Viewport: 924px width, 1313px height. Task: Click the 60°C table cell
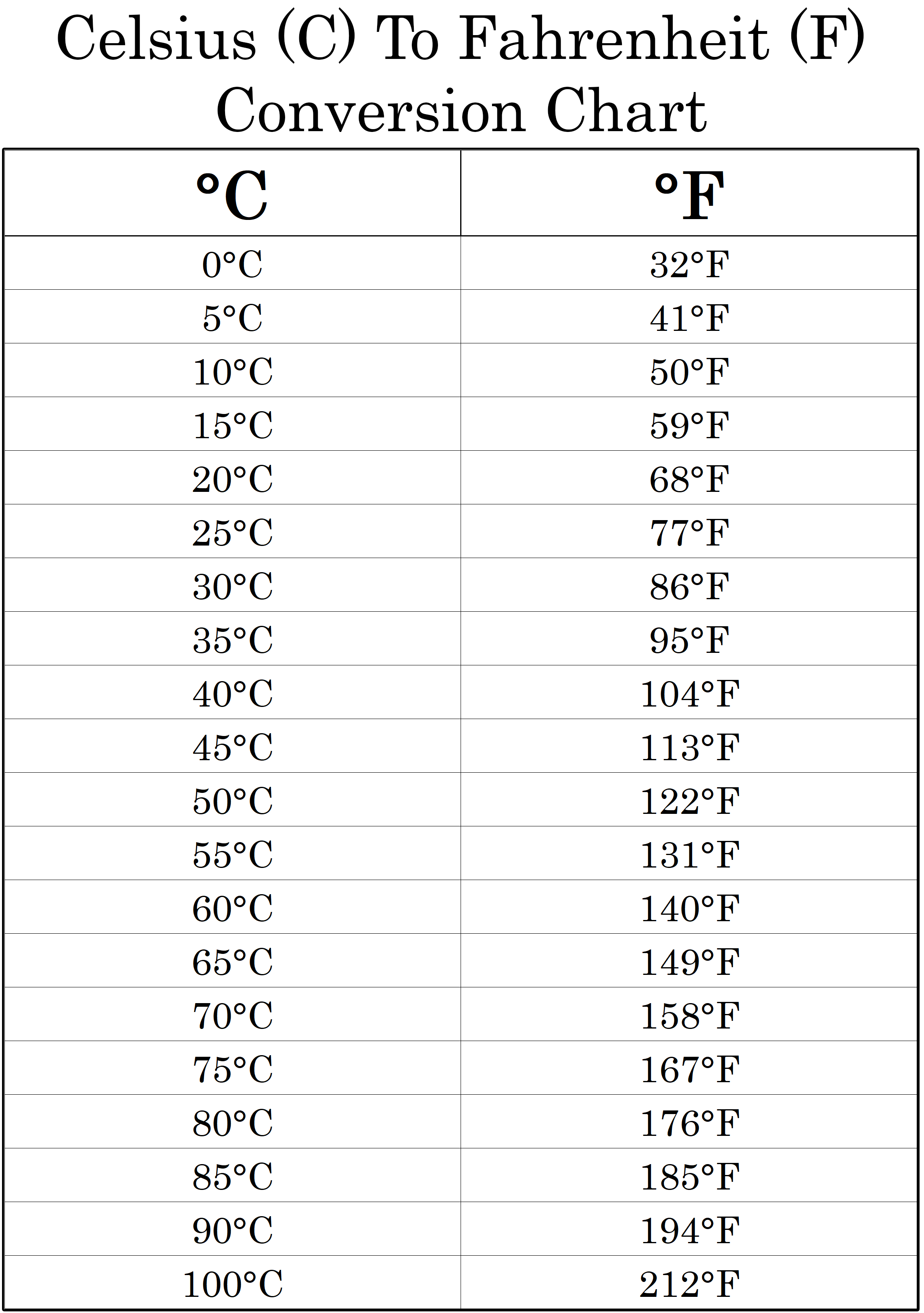point(232,908)
